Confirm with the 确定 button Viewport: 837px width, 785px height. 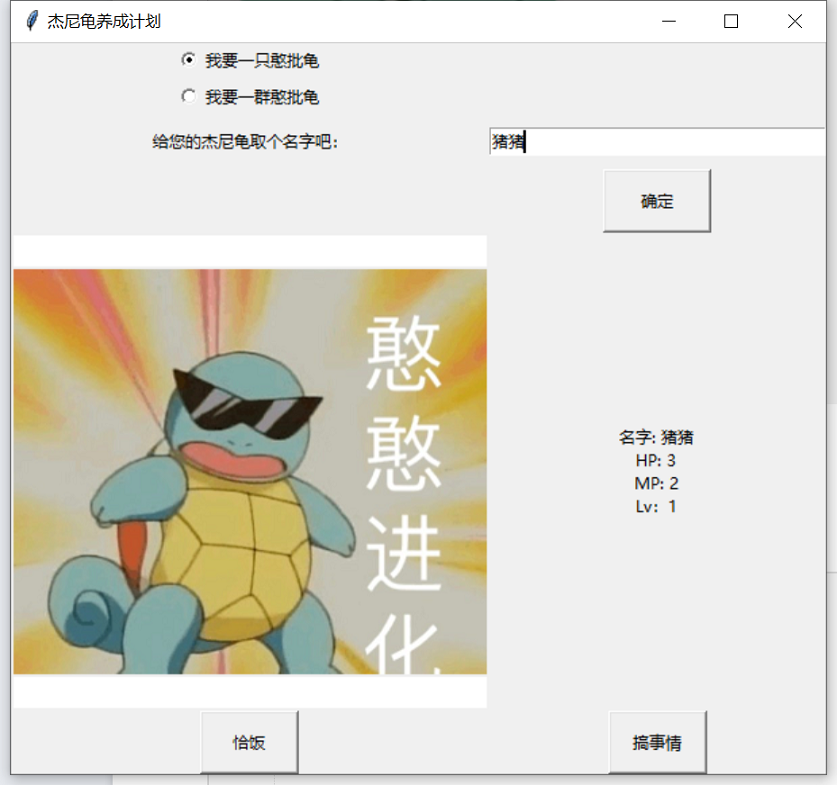(x=657, y=201)
